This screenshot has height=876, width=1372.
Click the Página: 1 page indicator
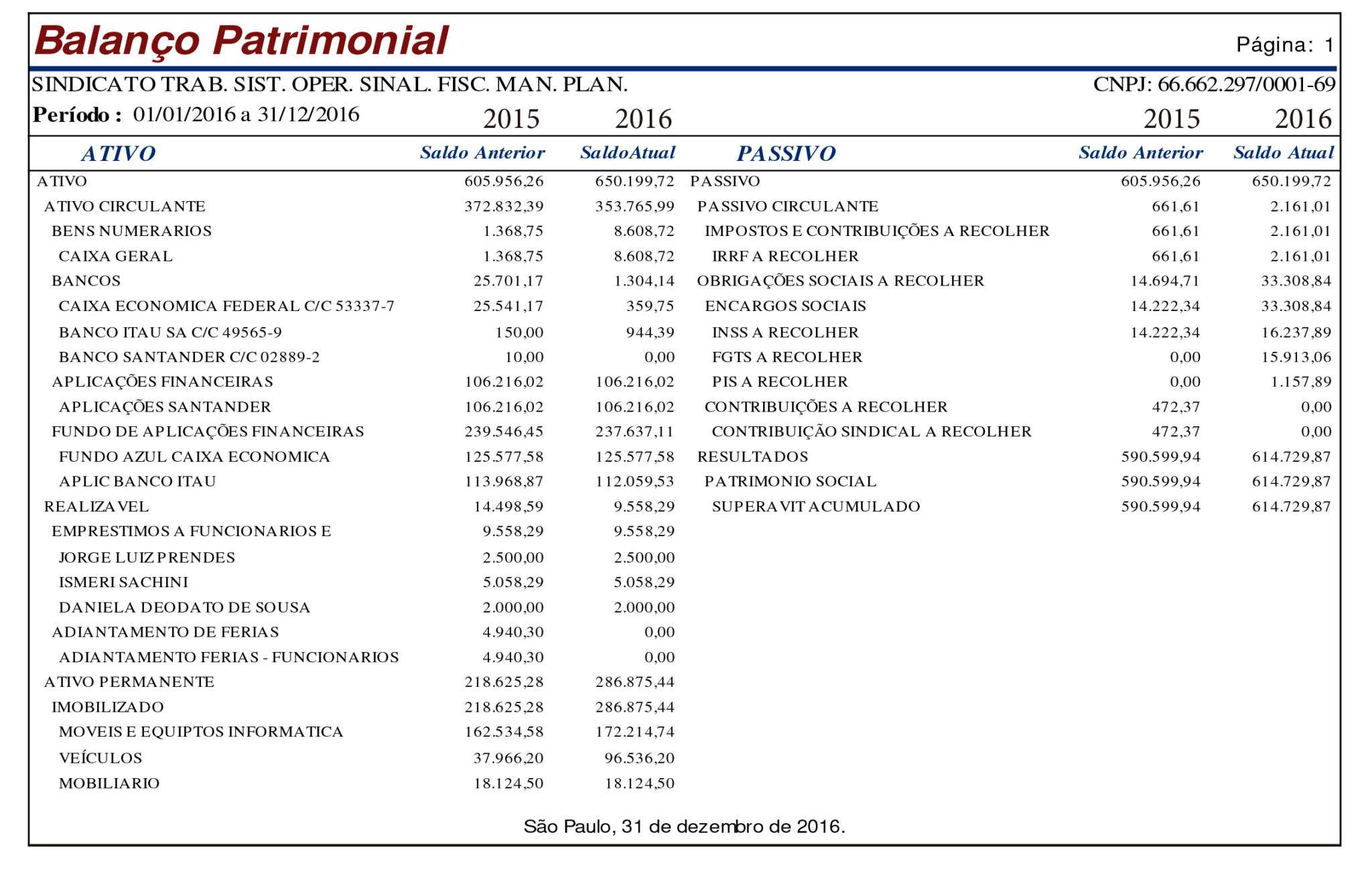point(1284,45)
